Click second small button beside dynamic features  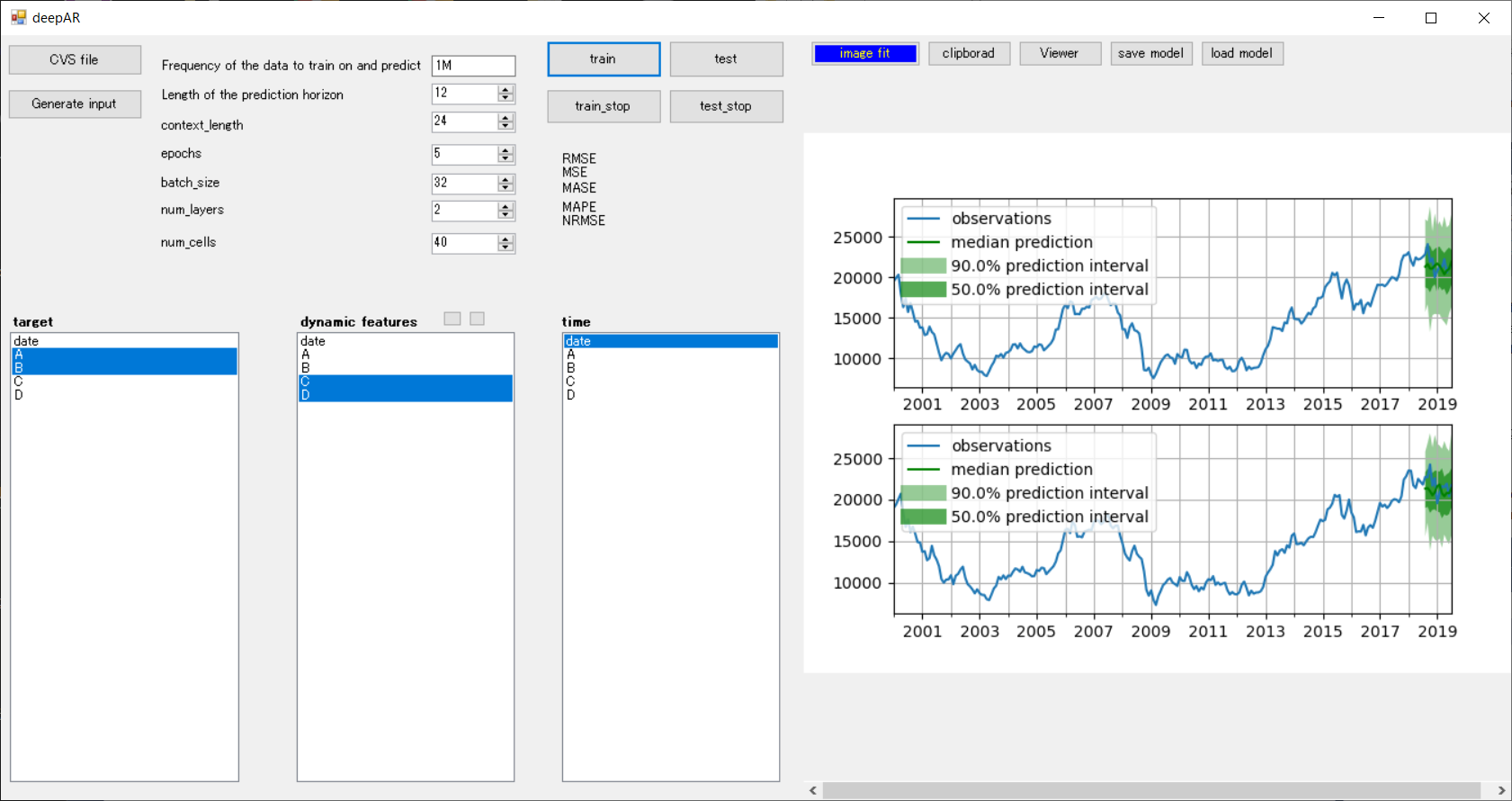pos(478,319)
